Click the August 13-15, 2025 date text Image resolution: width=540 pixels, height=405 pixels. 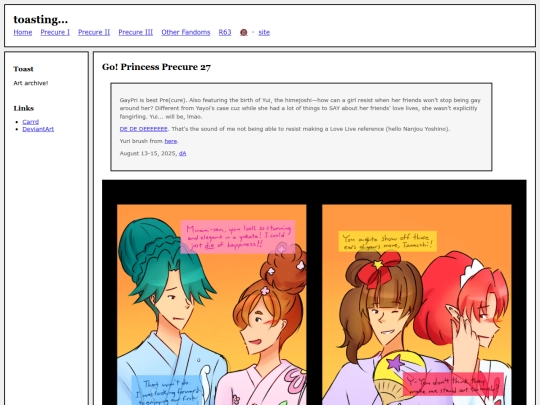148,153
